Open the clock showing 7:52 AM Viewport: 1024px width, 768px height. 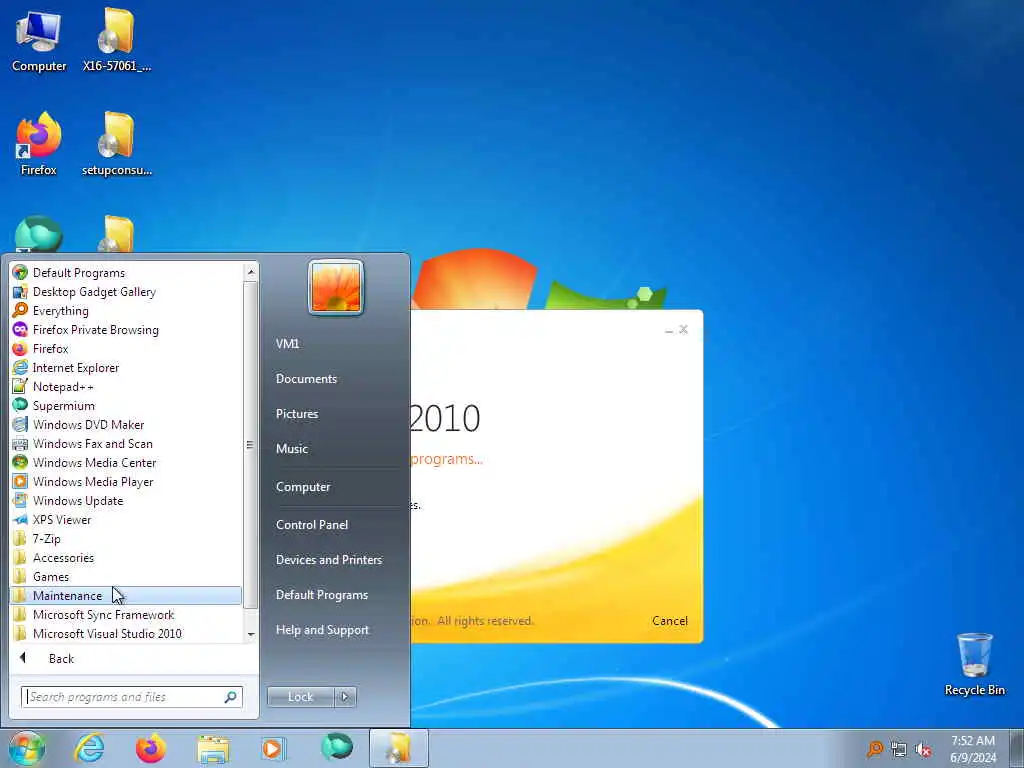pos(973,749)
